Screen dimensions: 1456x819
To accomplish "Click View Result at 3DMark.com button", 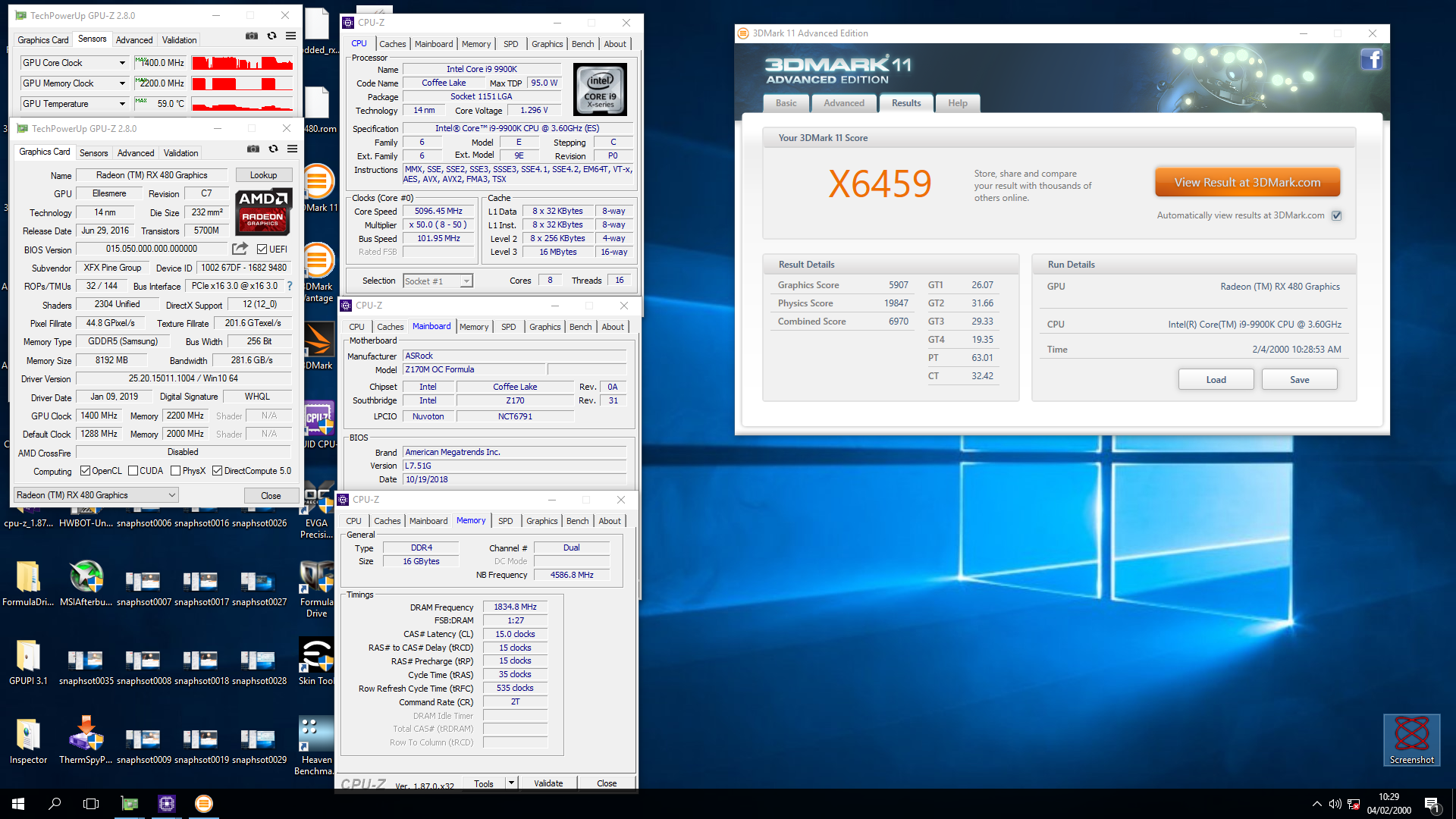I will (x=1247, y=183).
